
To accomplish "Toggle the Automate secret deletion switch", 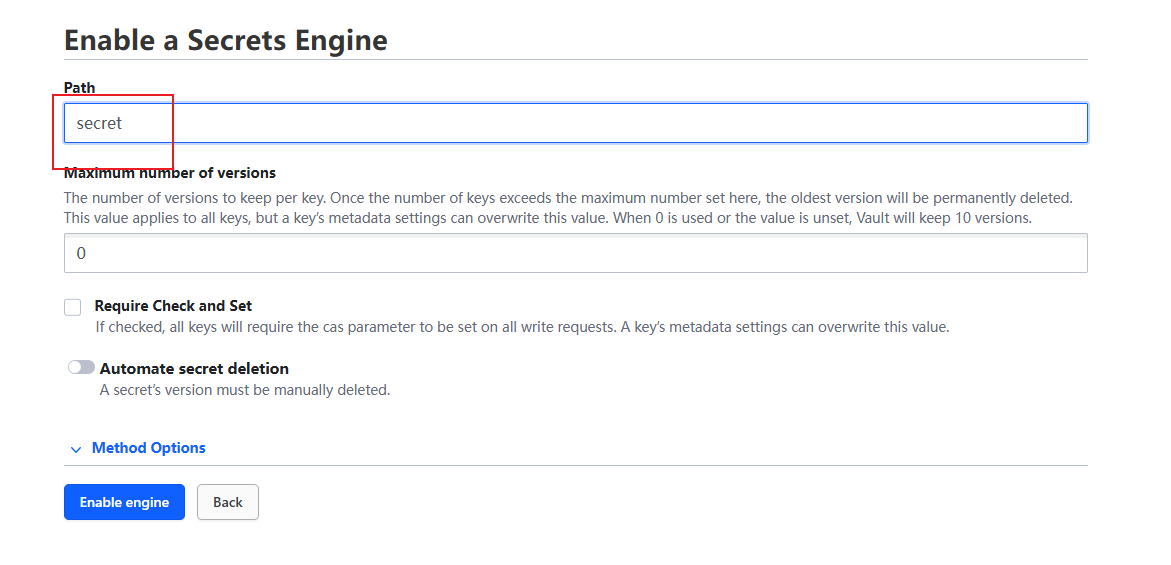I will tap(81, 368).
